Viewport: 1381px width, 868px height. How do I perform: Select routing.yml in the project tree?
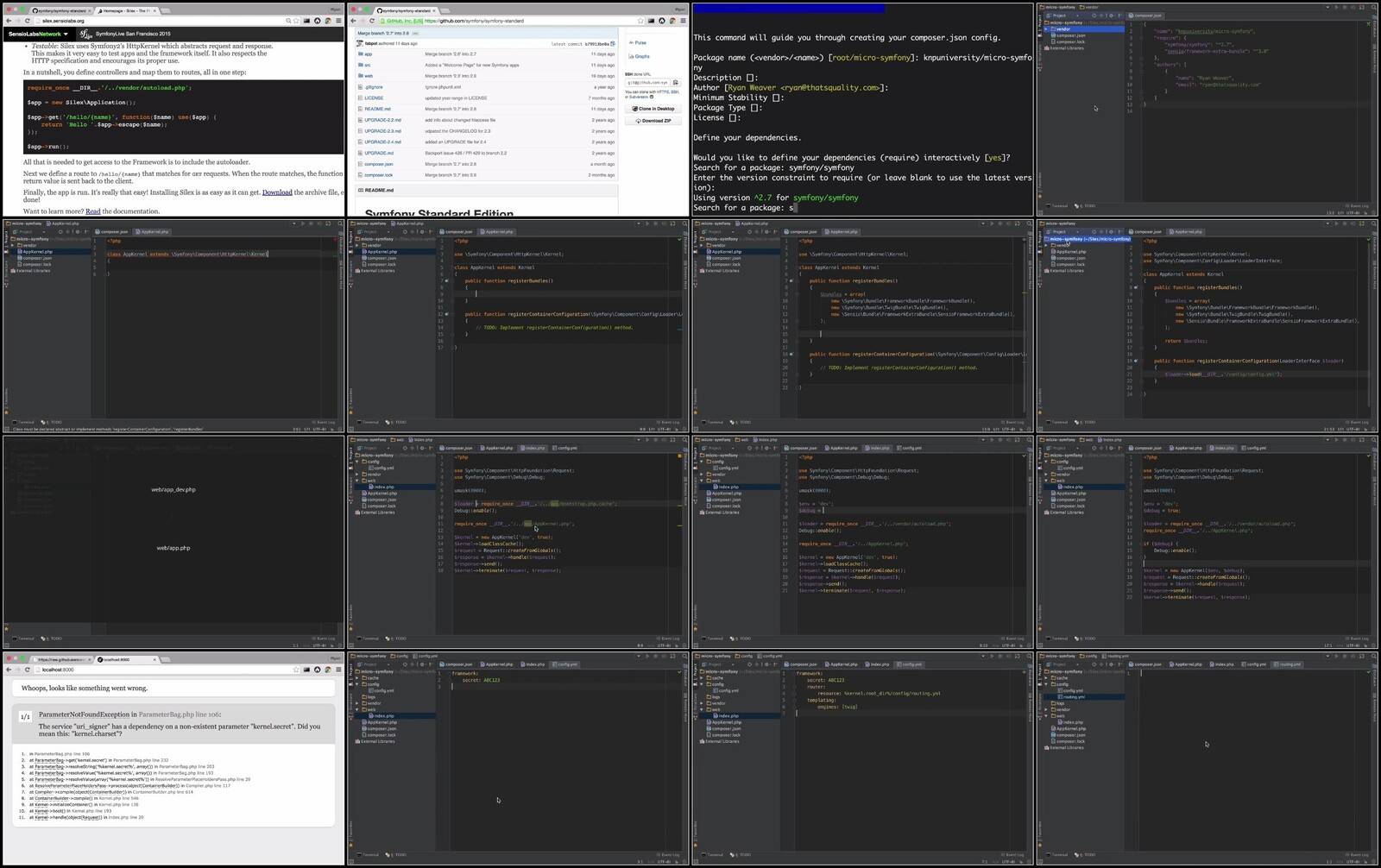pos(1074,697)
